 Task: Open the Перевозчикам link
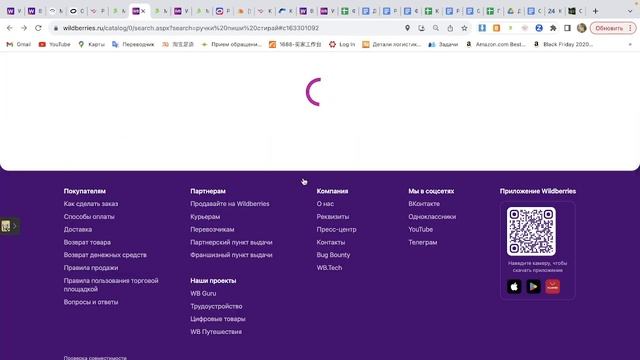[212, 229]
